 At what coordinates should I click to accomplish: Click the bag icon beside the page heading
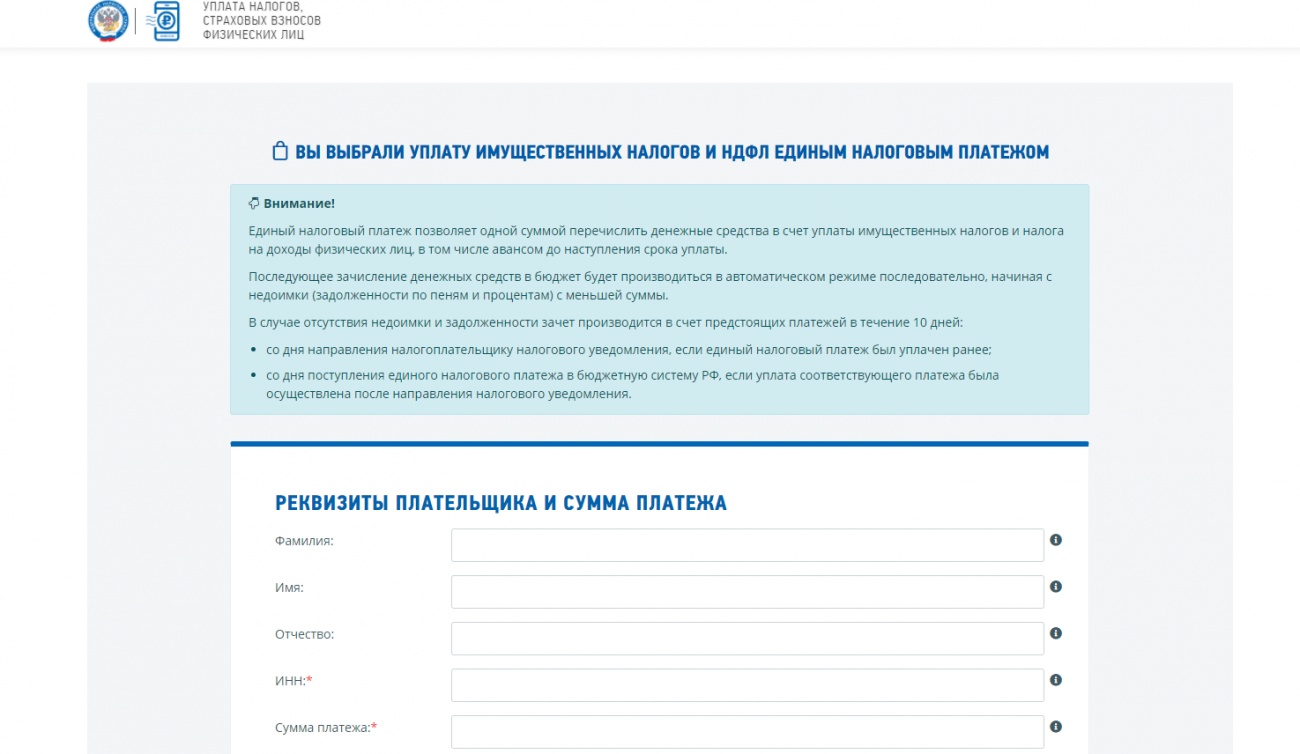point(280,152)
